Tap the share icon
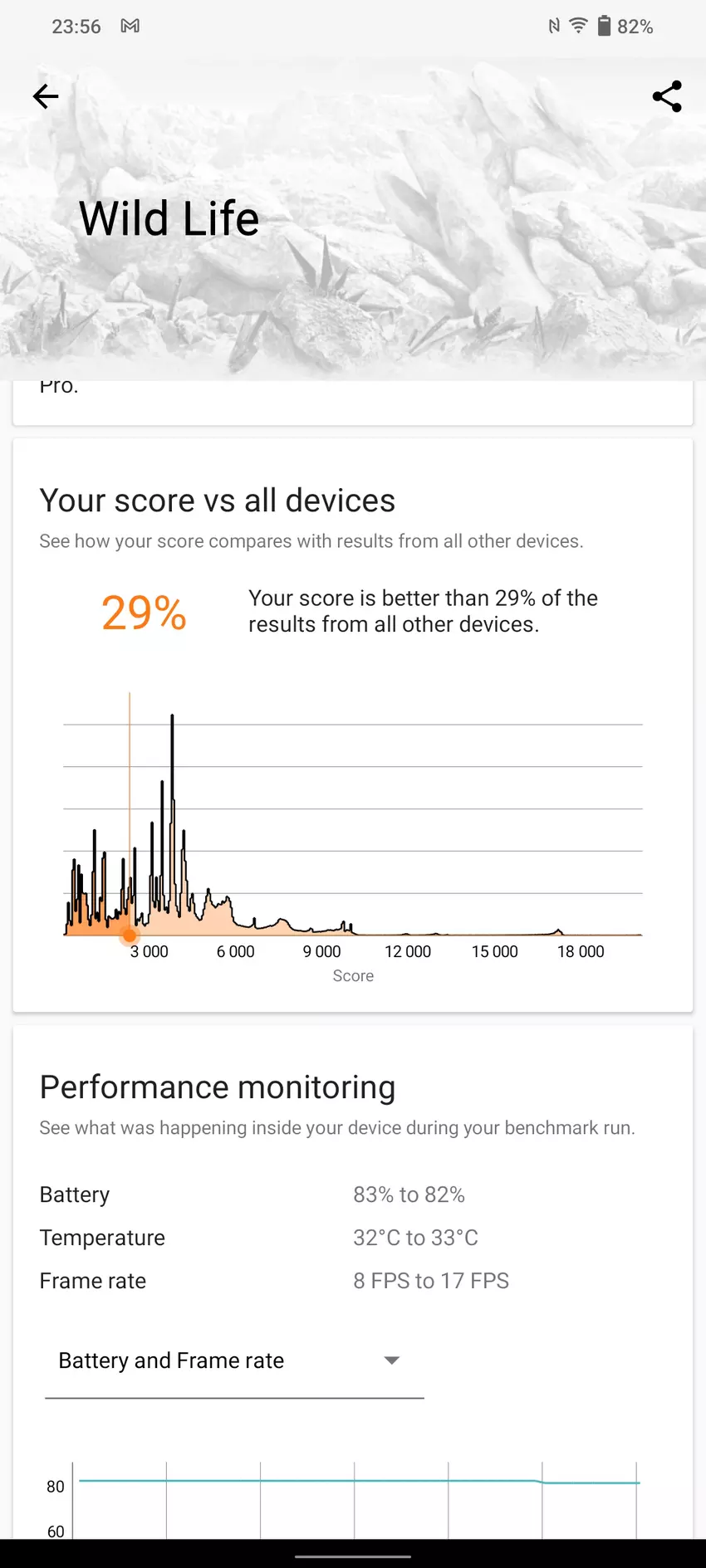The width and height of the screenshot is (706, 1568). coord(667,97)
